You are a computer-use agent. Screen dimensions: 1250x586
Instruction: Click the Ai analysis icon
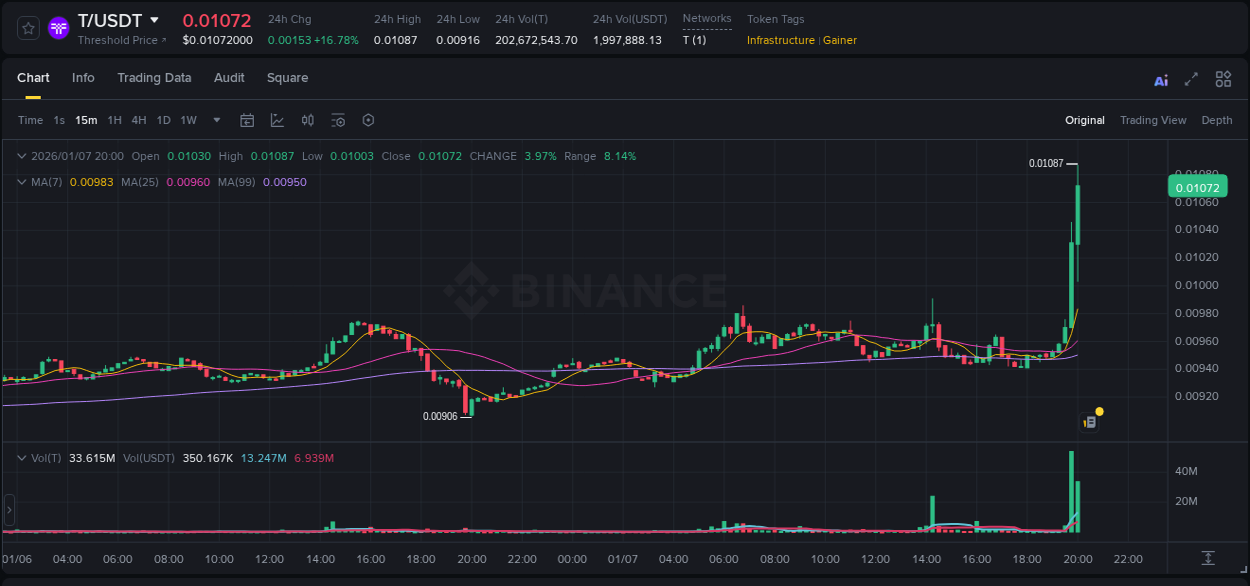pos(1161,78)
